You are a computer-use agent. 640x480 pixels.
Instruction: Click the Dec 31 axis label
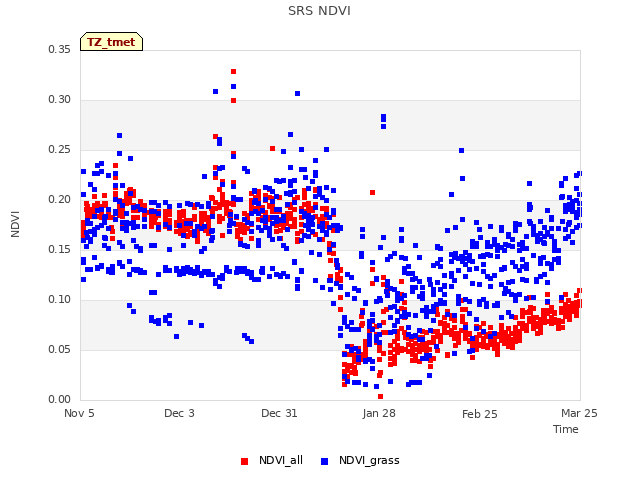279,413
